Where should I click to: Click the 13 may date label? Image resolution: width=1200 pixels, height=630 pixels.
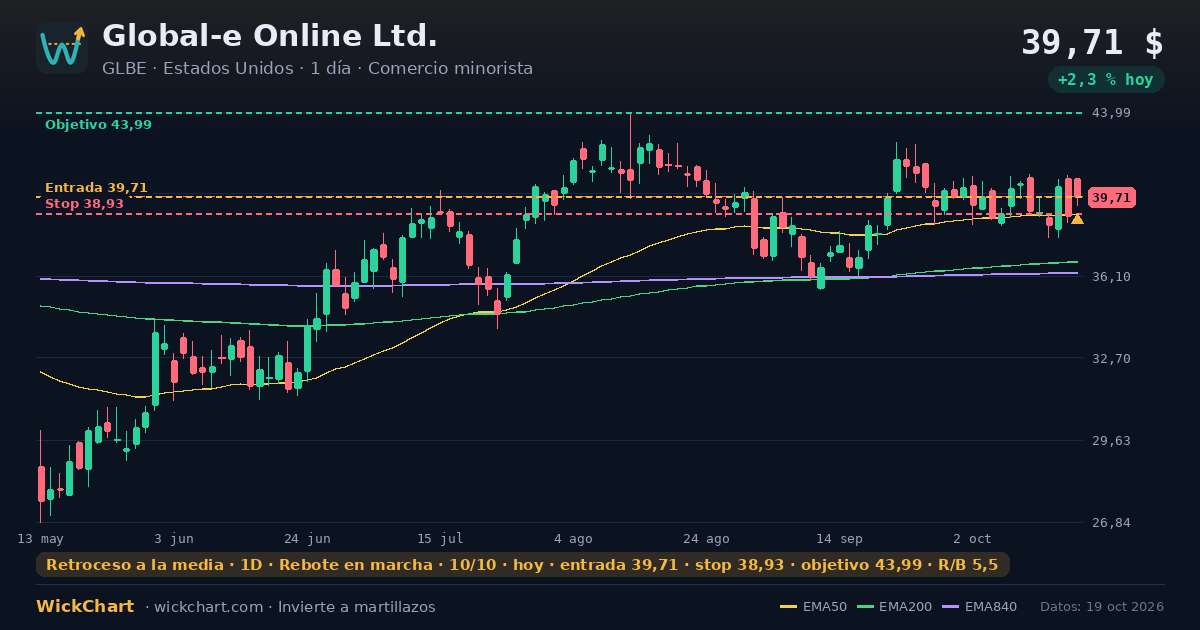(40, 538)
